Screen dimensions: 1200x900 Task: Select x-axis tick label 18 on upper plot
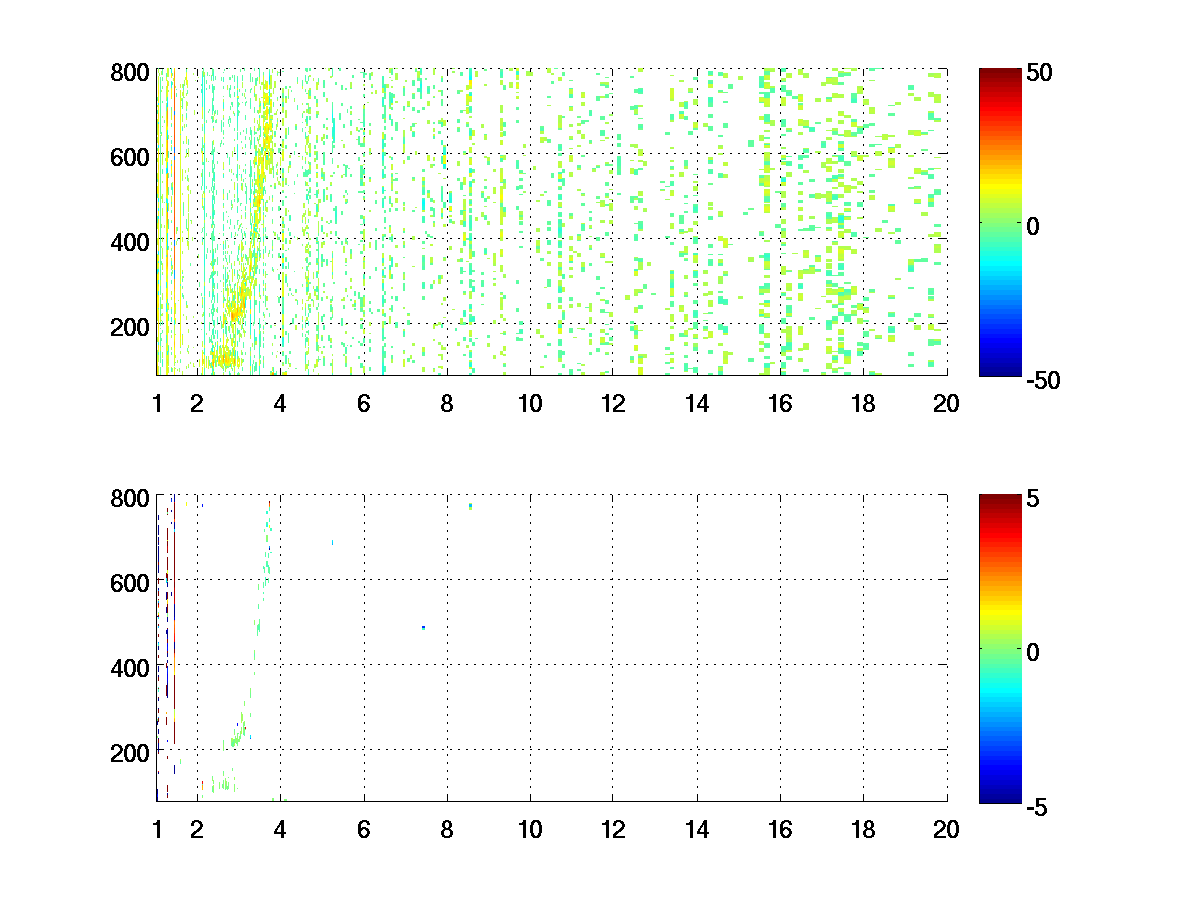click(863, 404)
